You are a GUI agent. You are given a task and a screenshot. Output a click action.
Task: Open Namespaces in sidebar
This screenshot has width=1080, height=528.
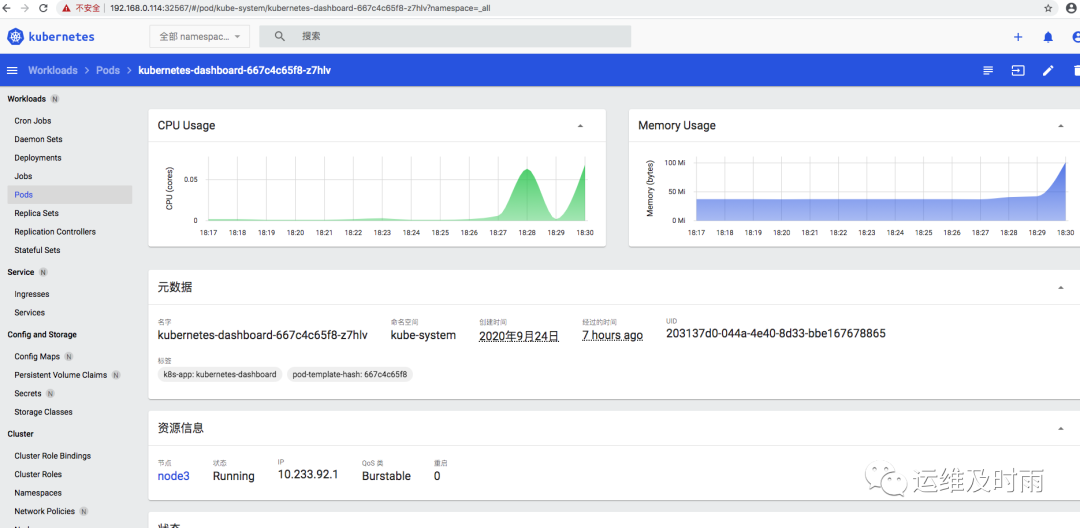coord(38,493)
